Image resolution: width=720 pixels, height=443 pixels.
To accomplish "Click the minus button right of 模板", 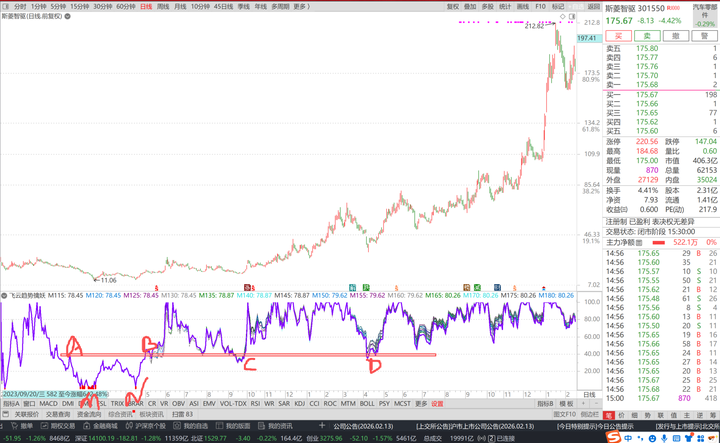I will pyautogui.click(x=596, y=404).
